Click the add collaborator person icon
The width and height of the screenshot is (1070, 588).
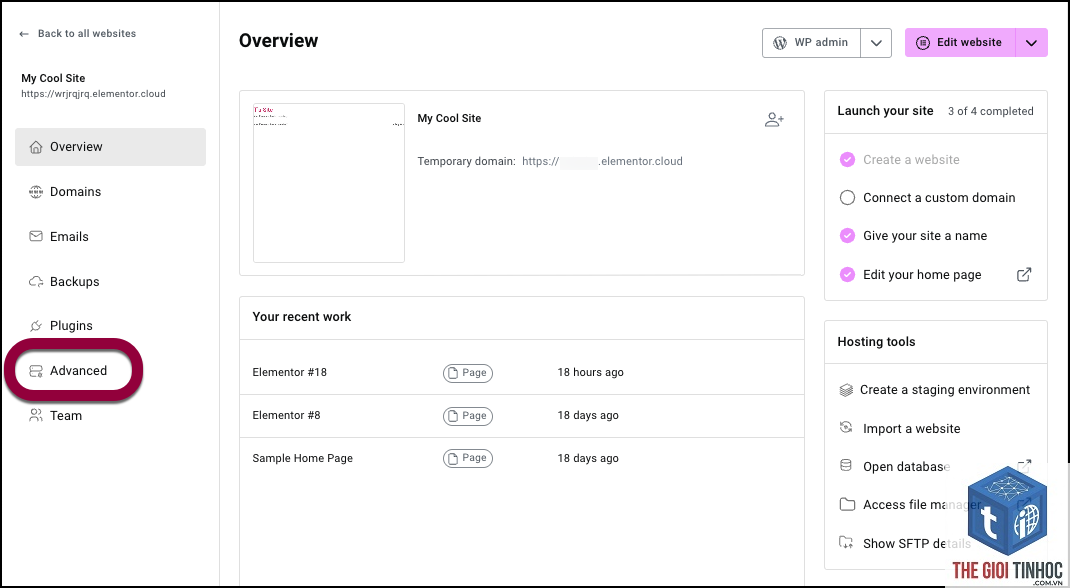(x=774, y=120)
